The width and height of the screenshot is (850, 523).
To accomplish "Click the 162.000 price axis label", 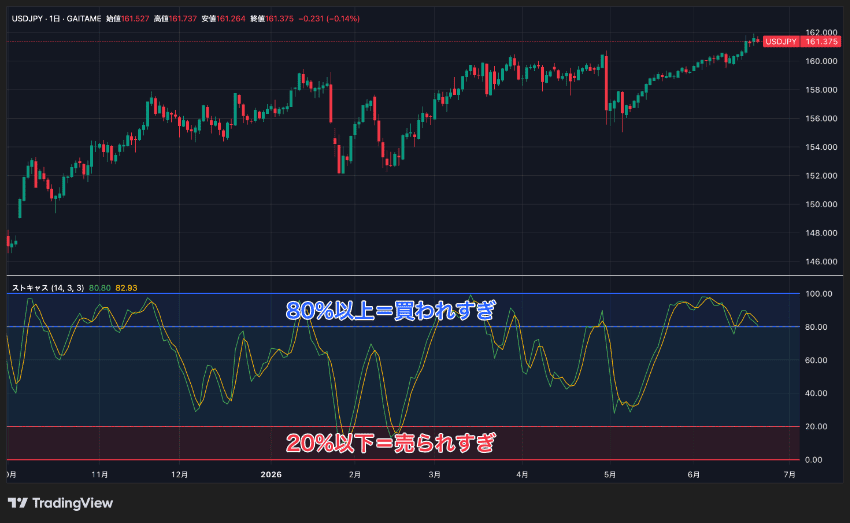I will click(x=821, y=33).
